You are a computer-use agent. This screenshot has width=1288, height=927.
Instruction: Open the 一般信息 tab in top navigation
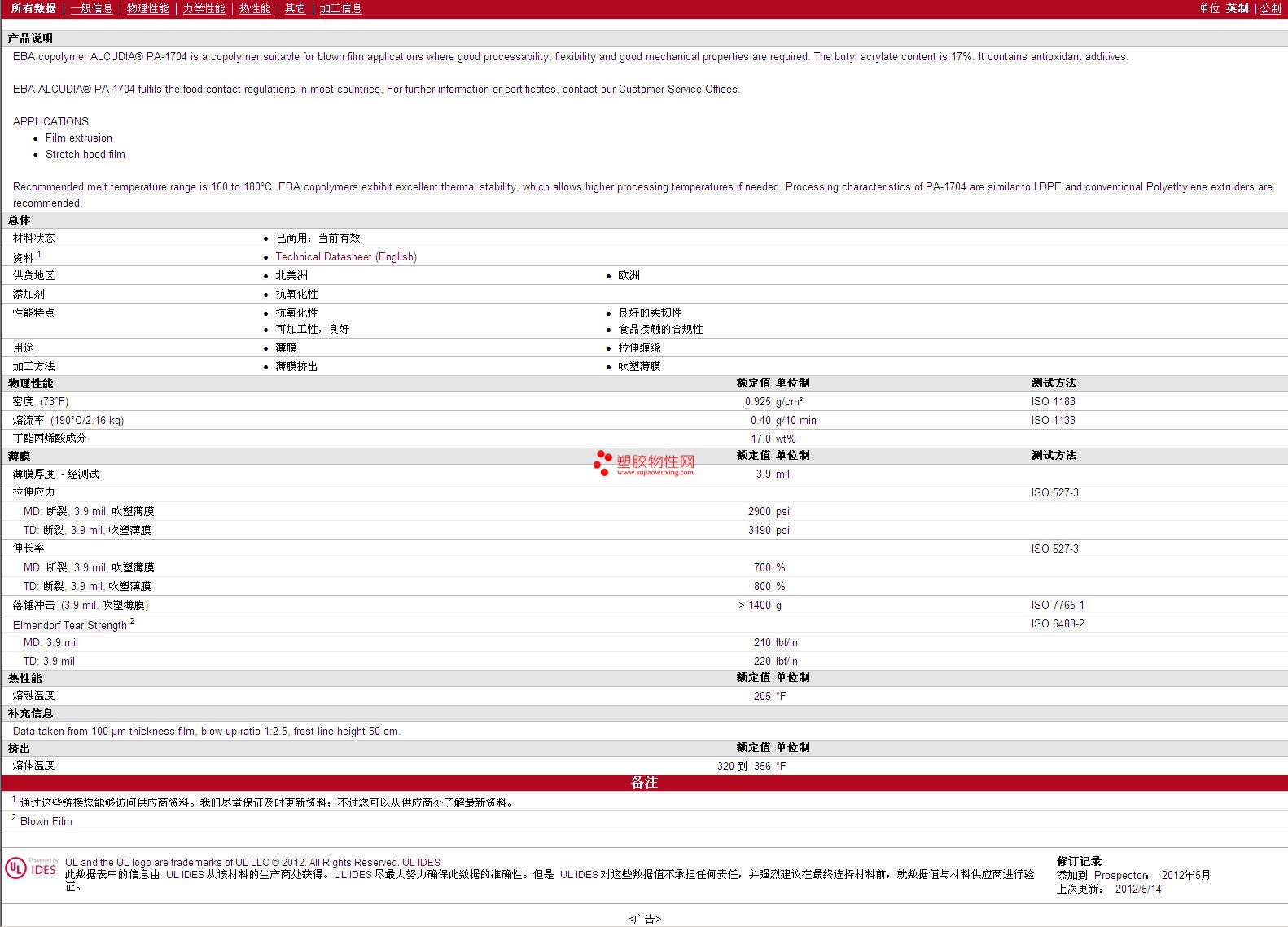tap(91, 8)
